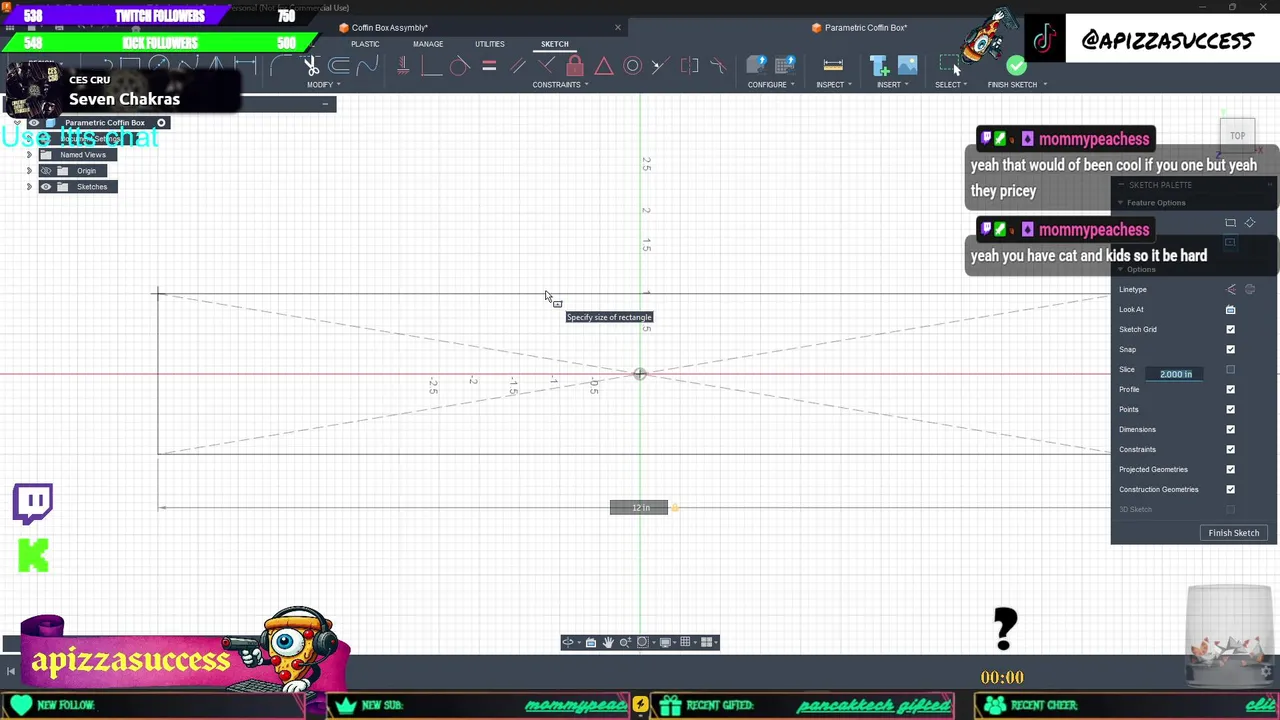Apply the Tangent constraint

click(x=459, y=67)
